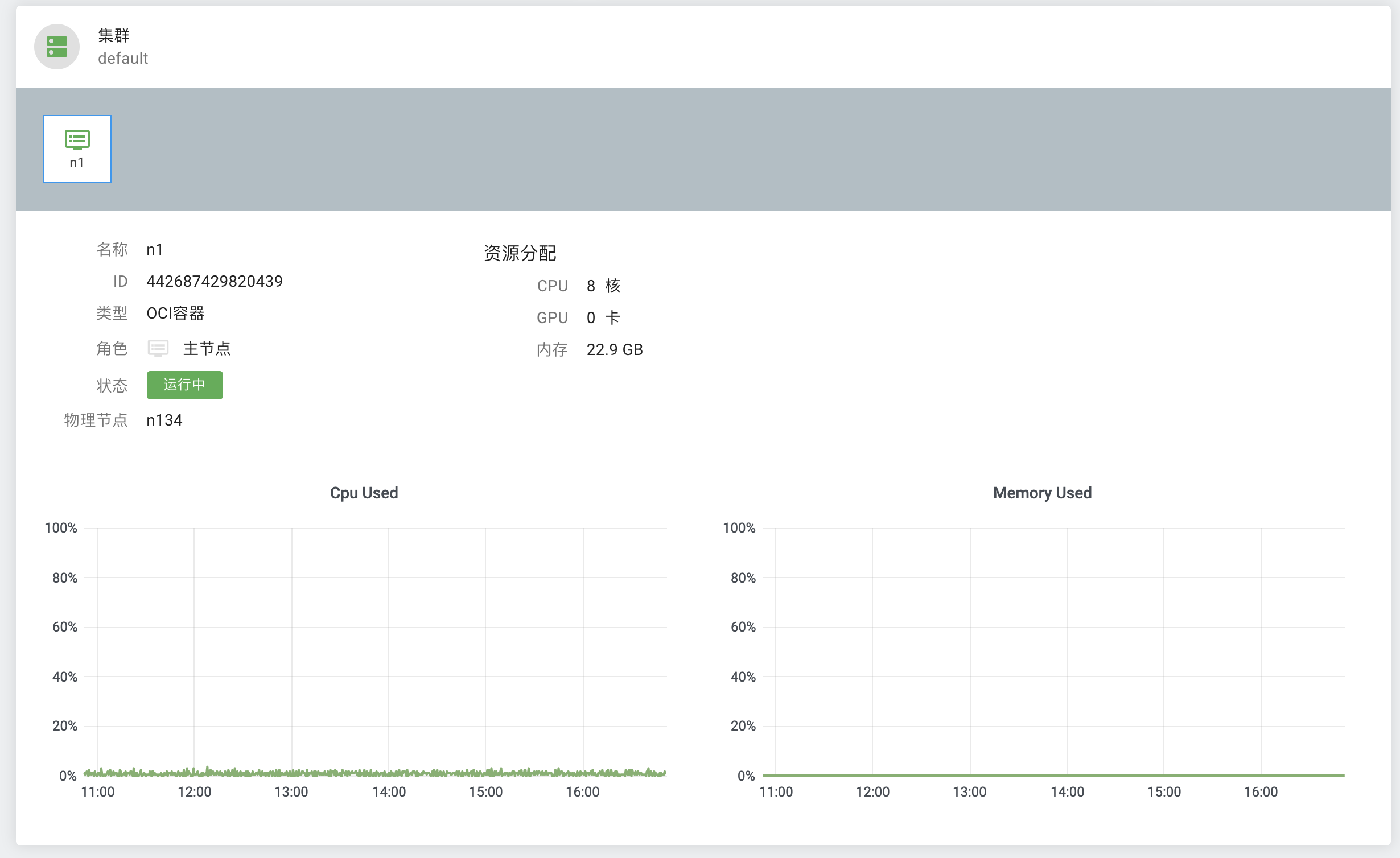Click the type value OCI容器

tap(175, 313)
